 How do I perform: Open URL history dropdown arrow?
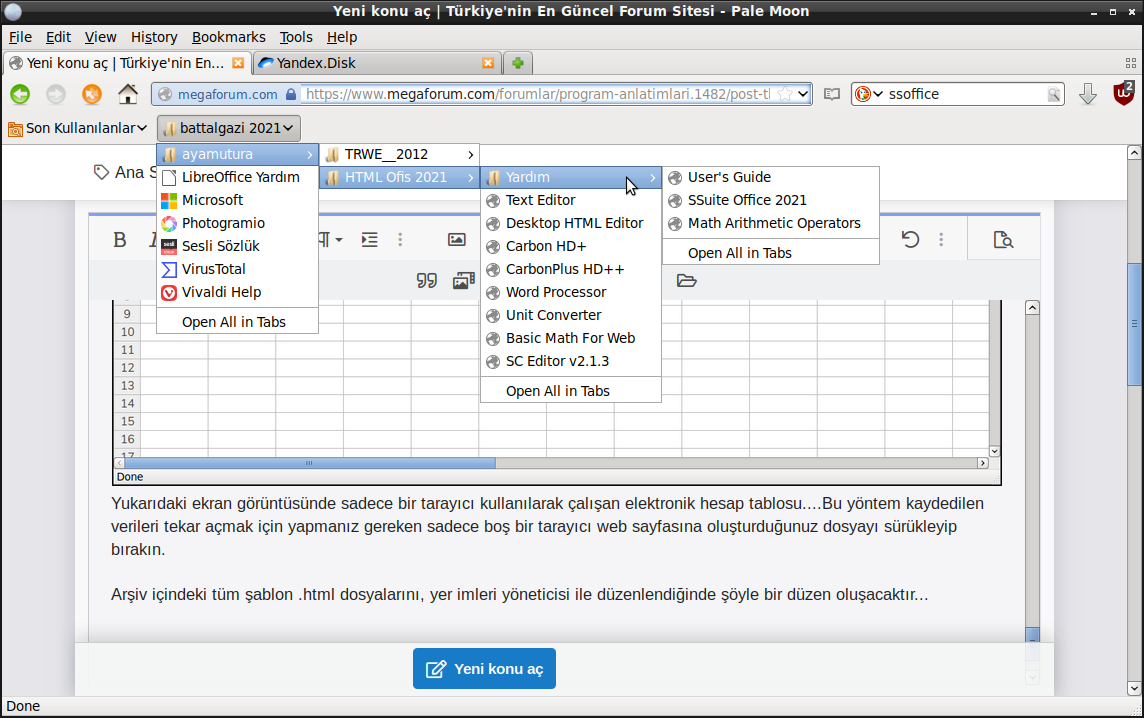803,94
